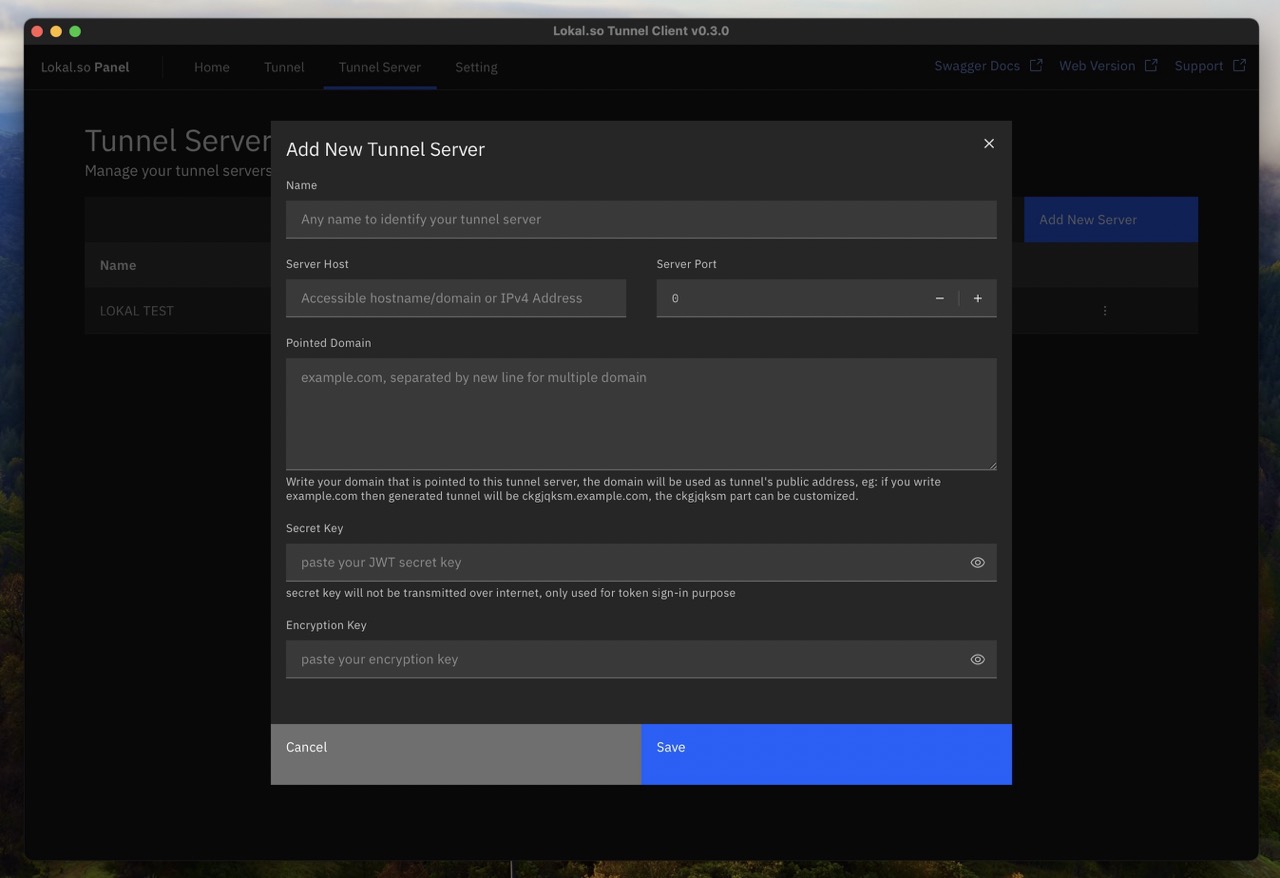
Task: Switch to the Home tab
Action: [211, 67]
